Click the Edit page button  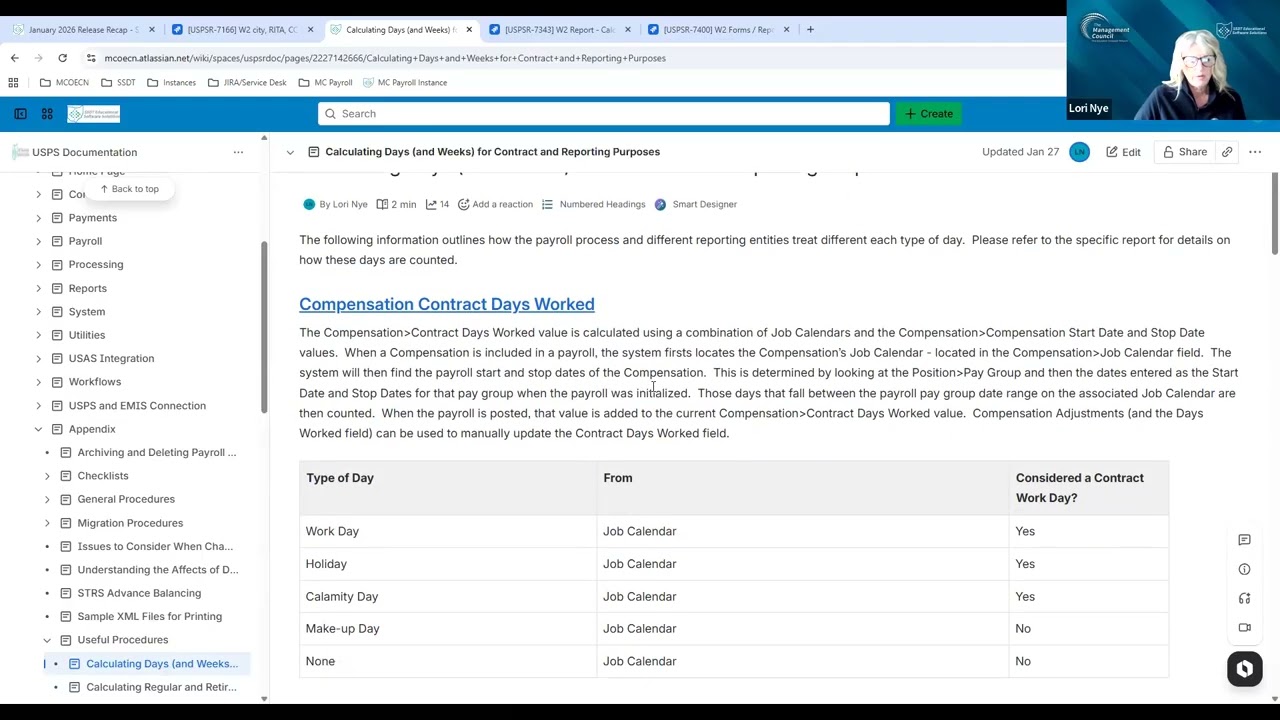tap(1123, 152)
